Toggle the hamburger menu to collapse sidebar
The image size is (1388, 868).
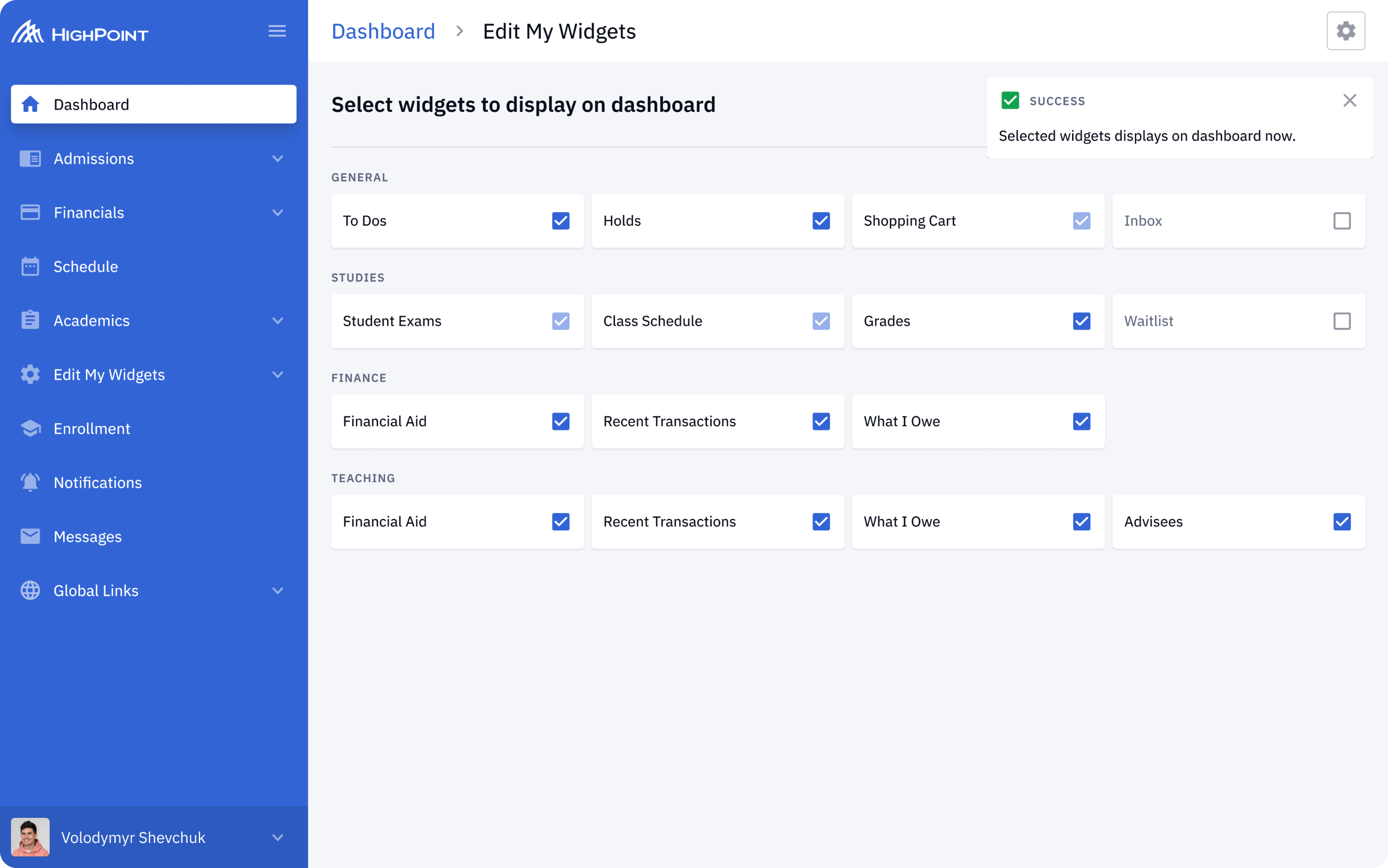(x=278, y=31)
